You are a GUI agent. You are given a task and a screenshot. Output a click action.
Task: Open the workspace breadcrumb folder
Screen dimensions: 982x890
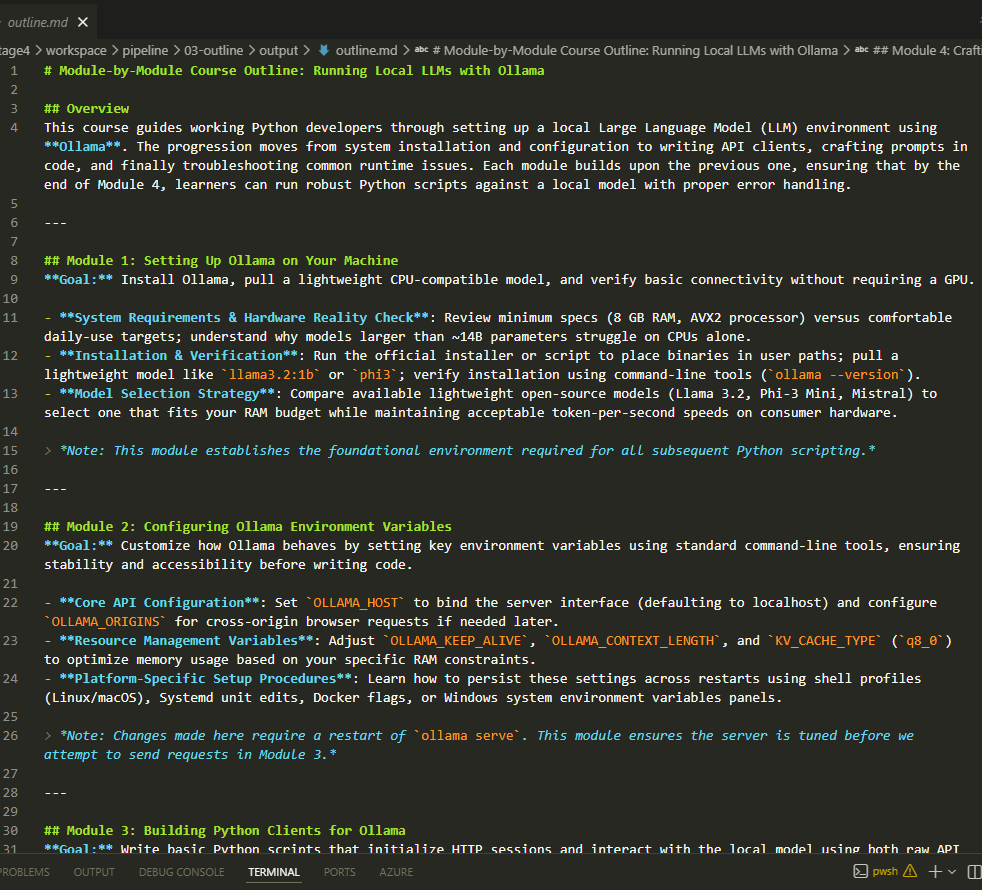pyautogui.click(x=76, y=50)
